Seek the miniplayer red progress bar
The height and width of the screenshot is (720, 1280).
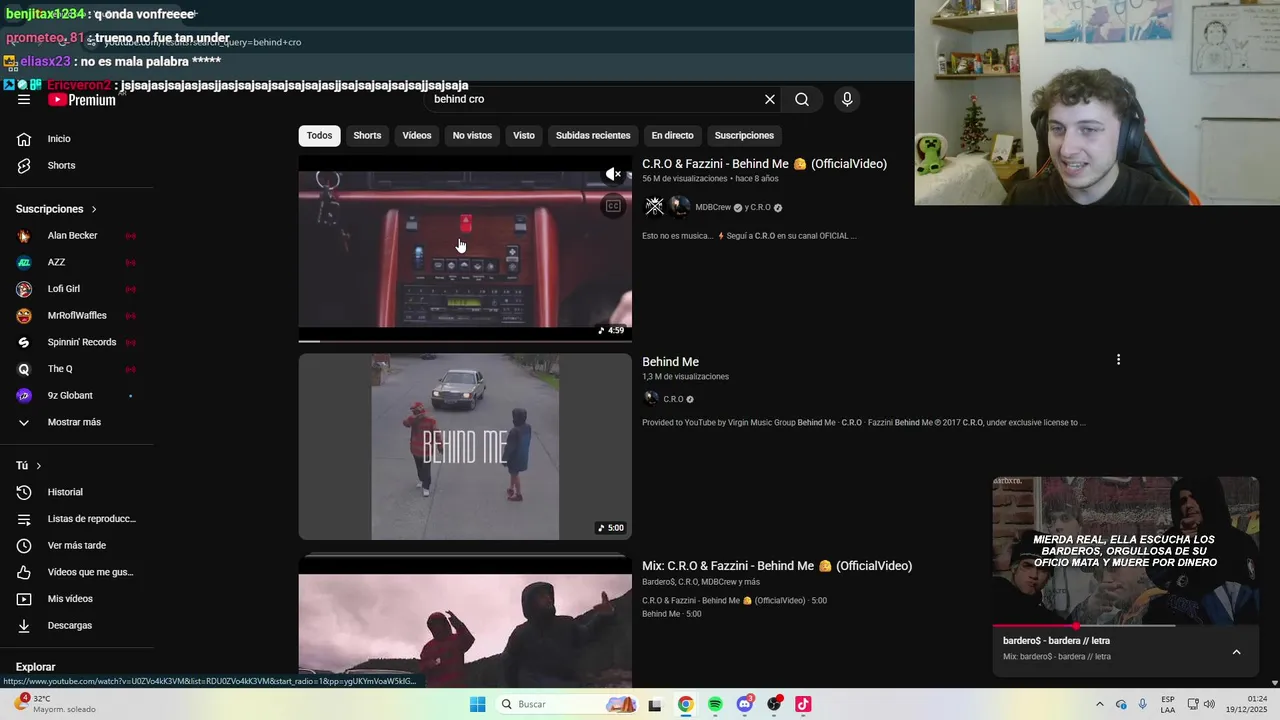1084,626
